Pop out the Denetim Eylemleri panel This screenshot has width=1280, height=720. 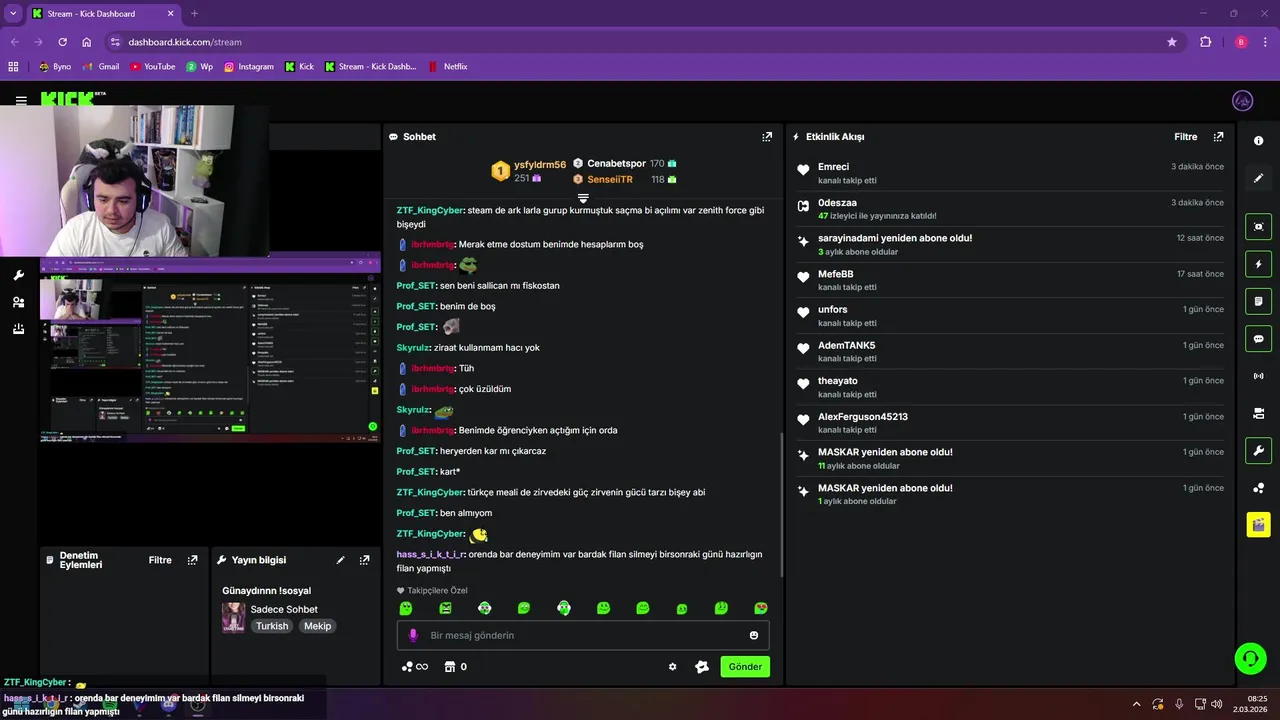pos(192,560)
